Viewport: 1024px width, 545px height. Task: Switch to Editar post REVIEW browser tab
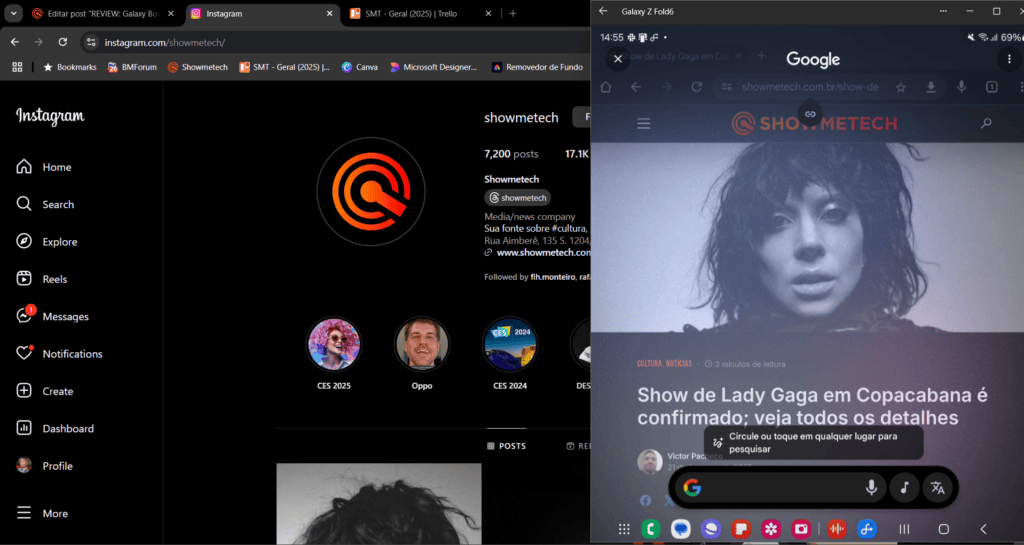[x=98, y=14]
